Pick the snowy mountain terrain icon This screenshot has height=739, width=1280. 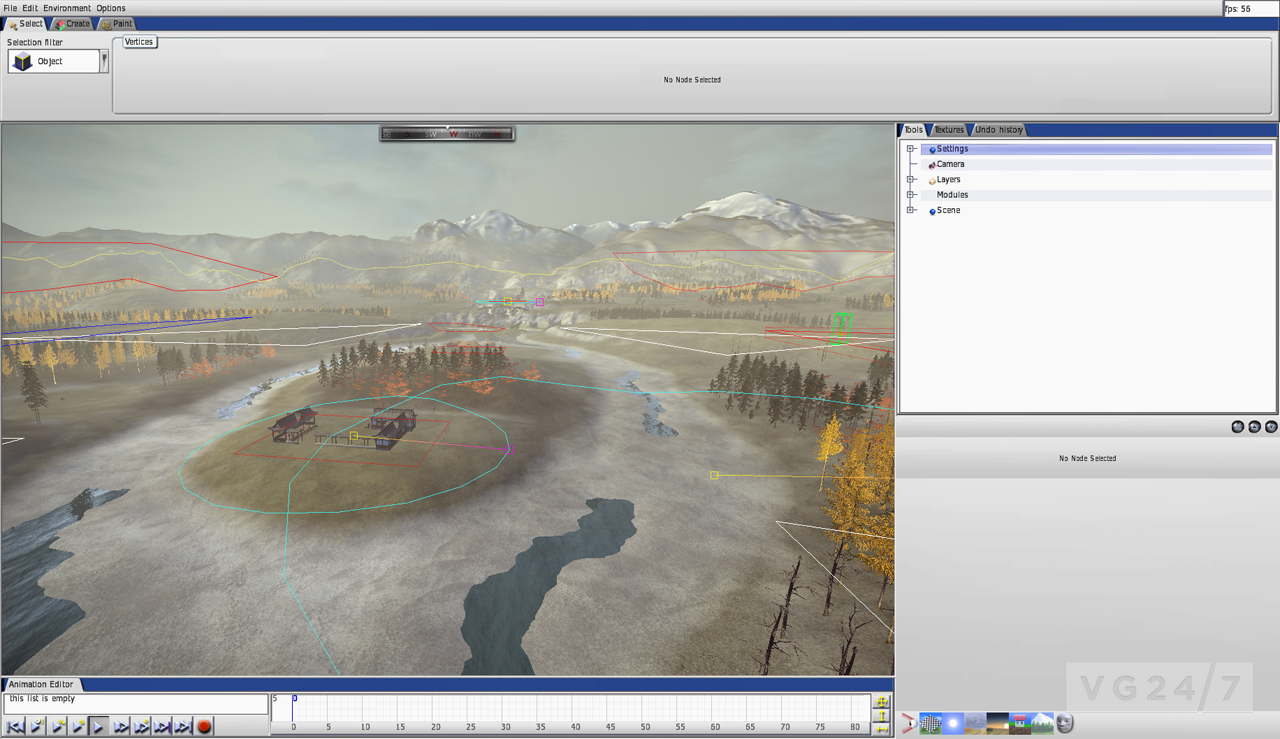(1042, 723)
